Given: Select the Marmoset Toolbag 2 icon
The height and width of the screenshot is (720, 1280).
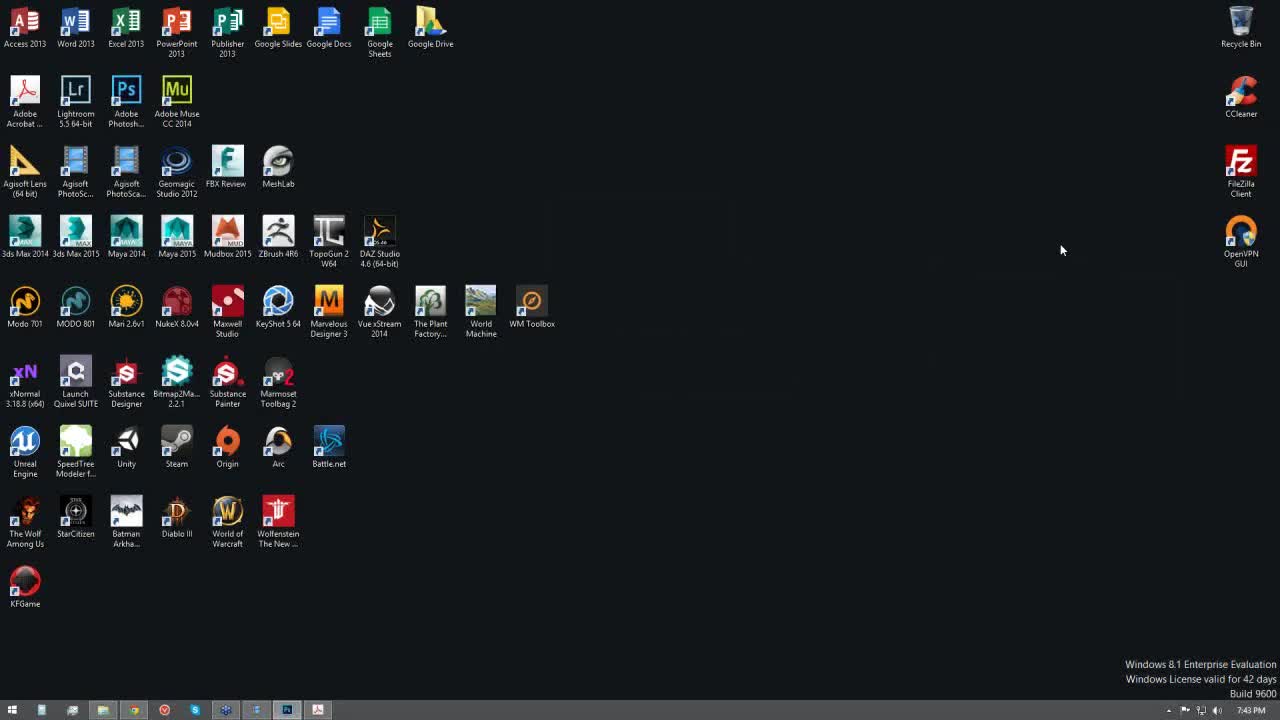Looking at the screenshot, I should 278,382.
